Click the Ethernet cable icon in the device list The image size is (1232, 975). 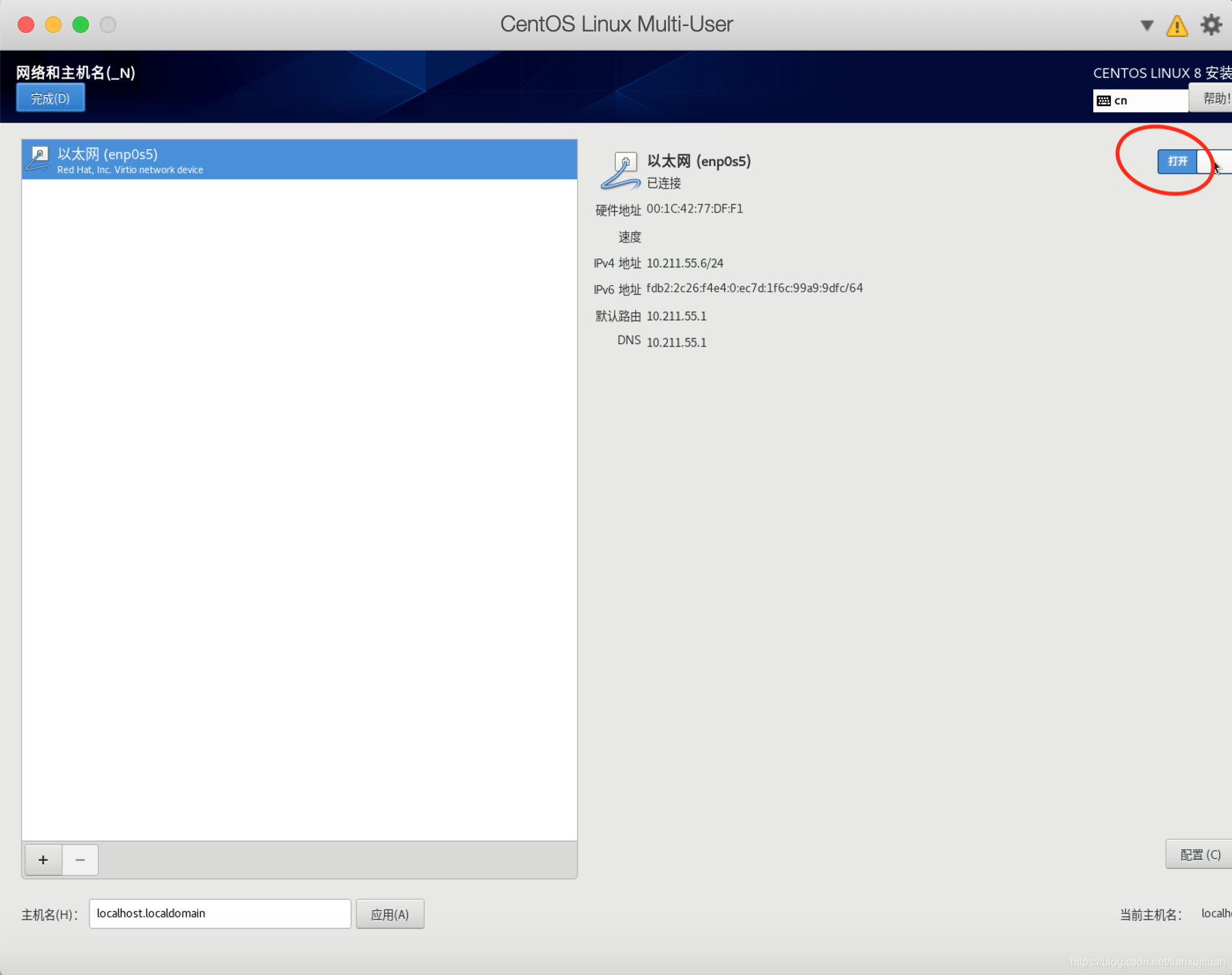[x=38, y=159]
